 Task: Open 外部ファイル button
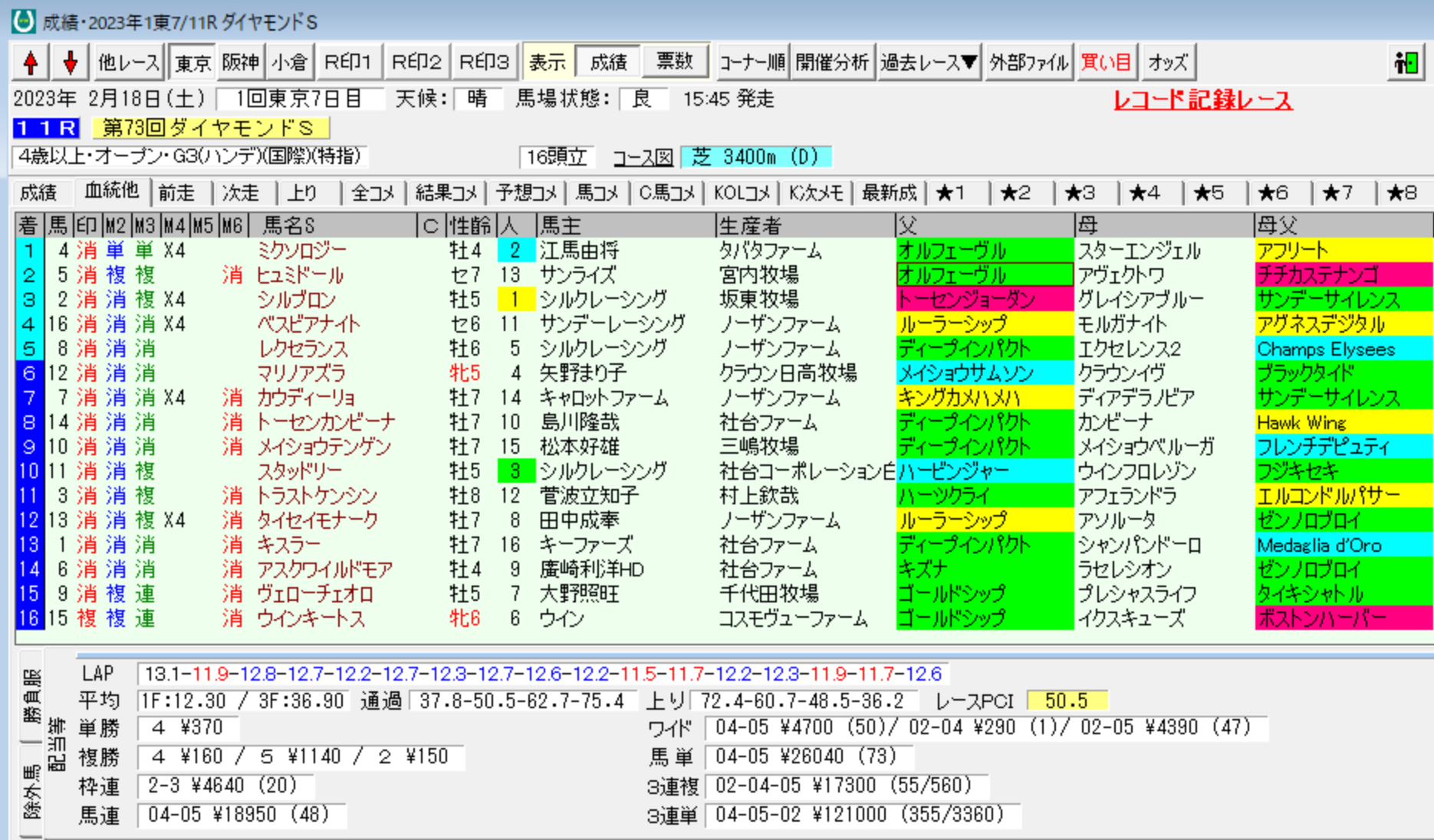click(x=1029, y=62)
